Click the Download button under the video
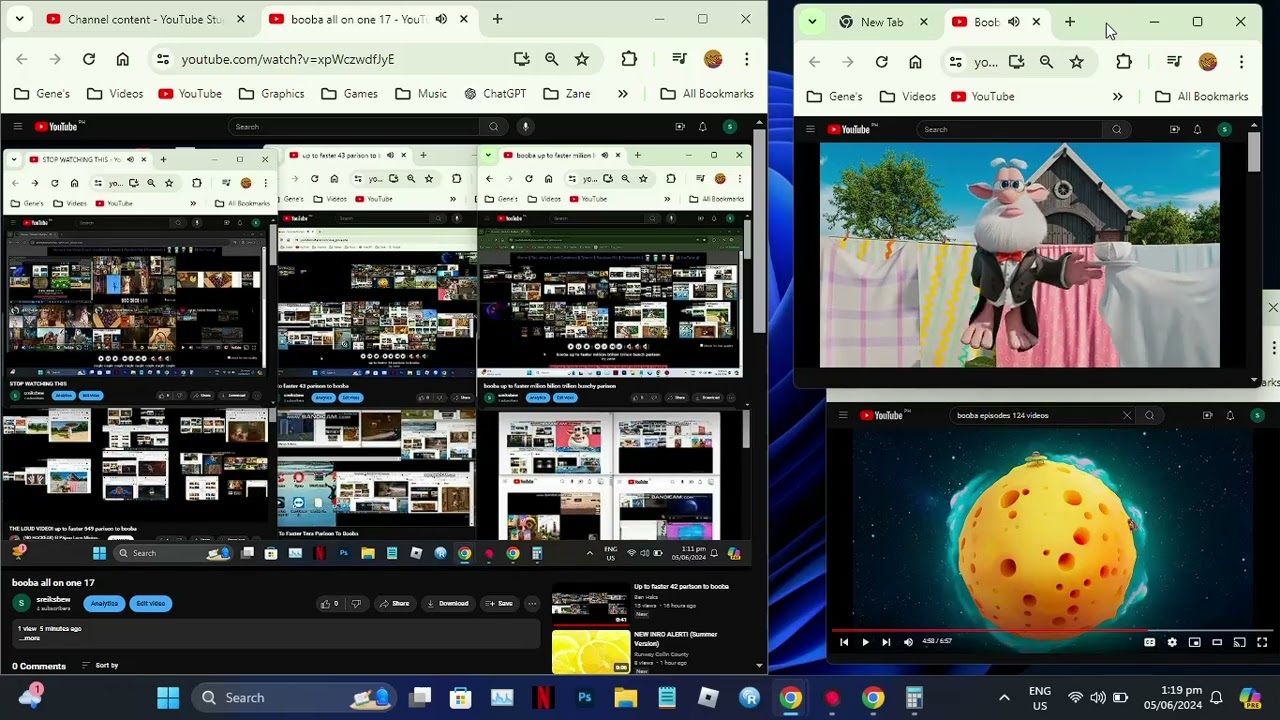Image resolution: width=1280 pixels, height=720 pixels. click(x=447, y=604)
